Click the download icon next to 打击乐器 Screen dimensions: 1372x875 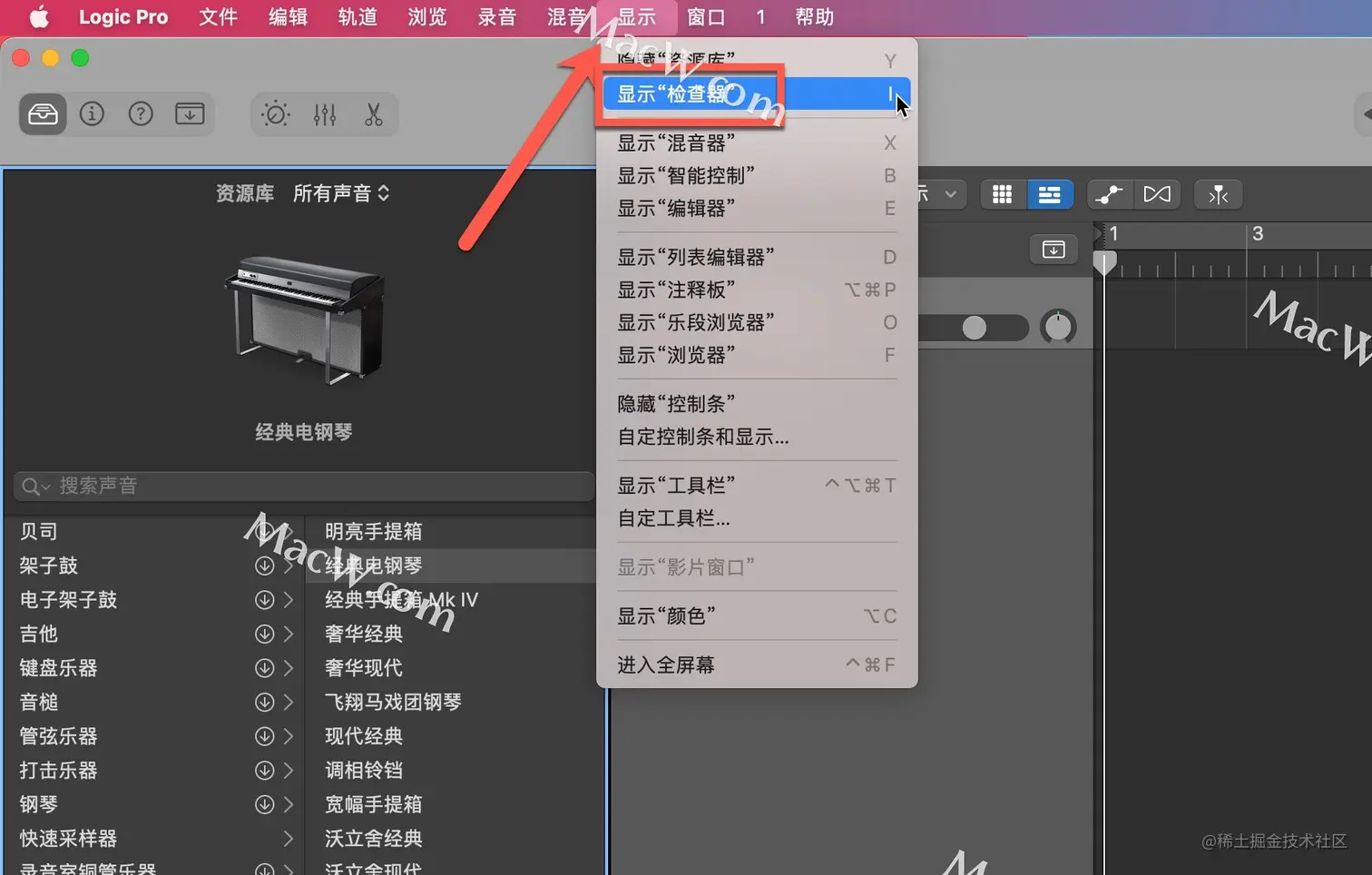(264, 771)
